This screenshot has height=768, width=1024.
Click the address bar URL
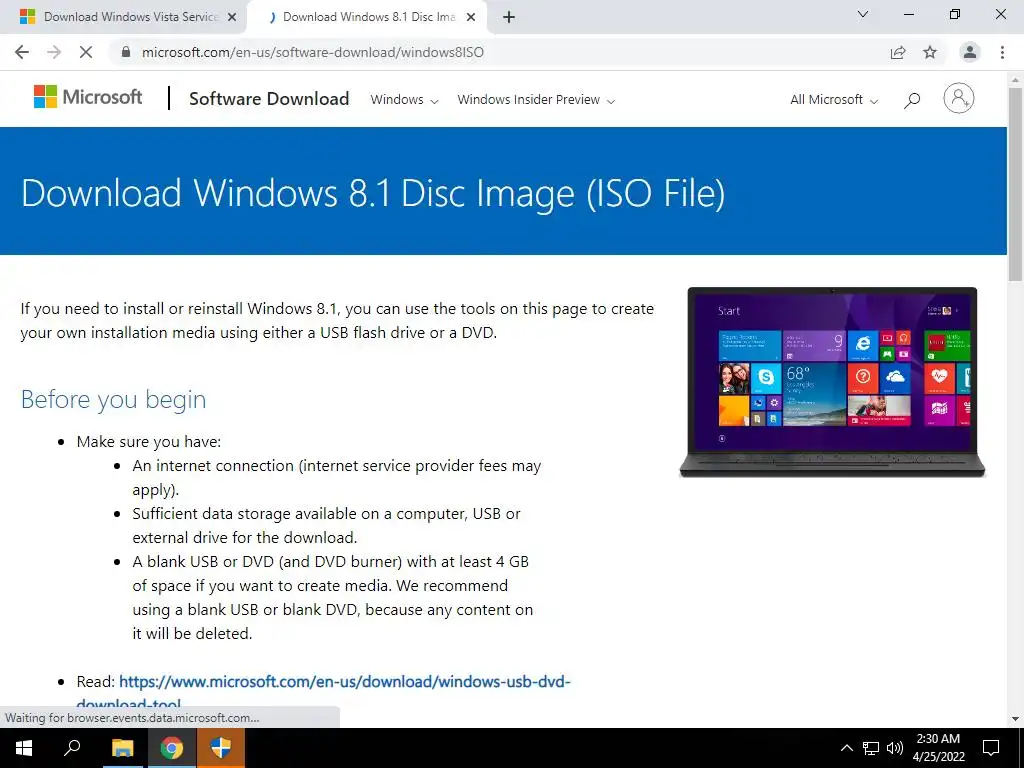(313, 52)
